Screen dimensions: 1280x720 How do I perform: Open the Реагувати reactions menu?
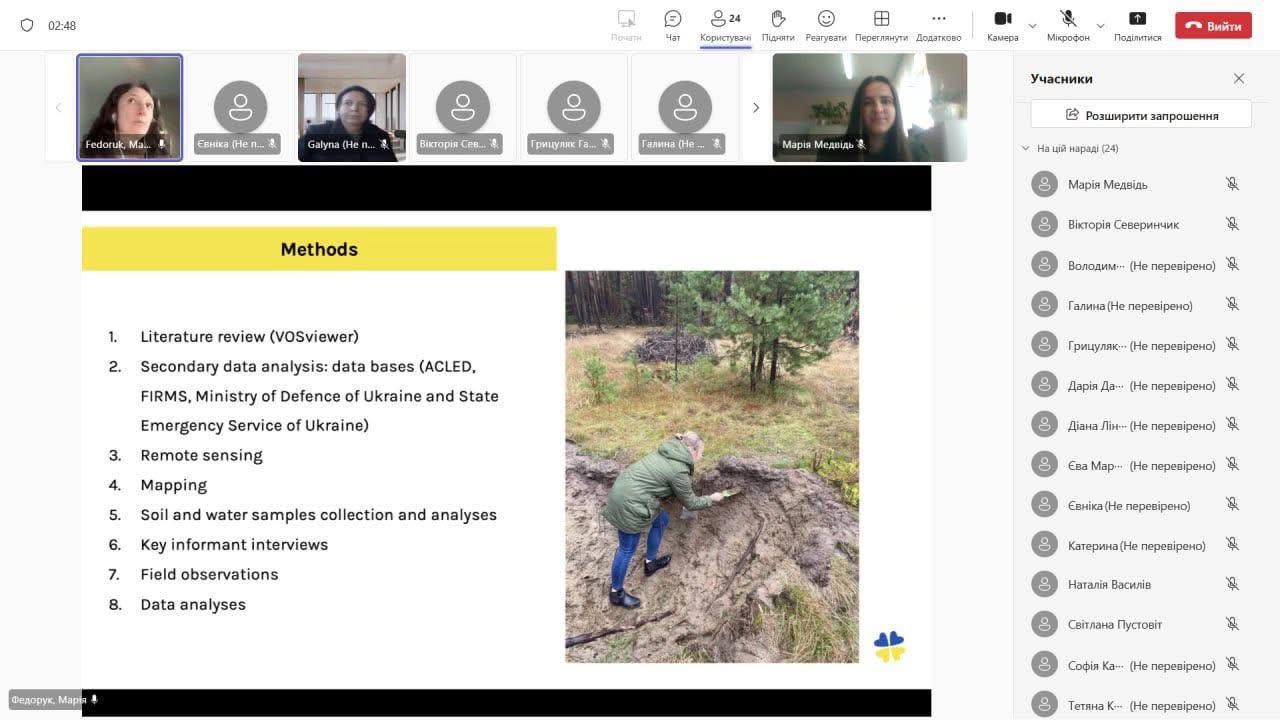click(x=826, y=19)
